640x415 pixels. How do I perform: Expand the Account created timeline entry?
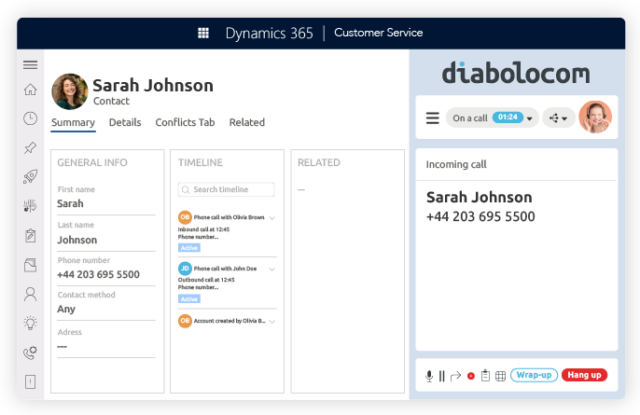pos(272,322)
